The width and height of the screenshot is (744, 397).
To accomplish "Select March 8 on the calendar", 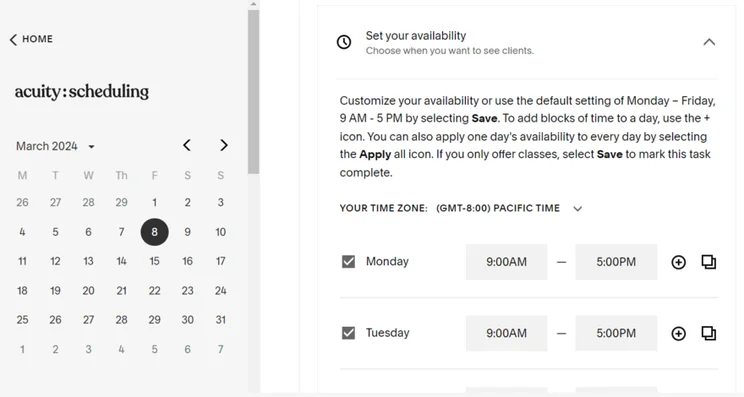I will click(x=154, y=232).
